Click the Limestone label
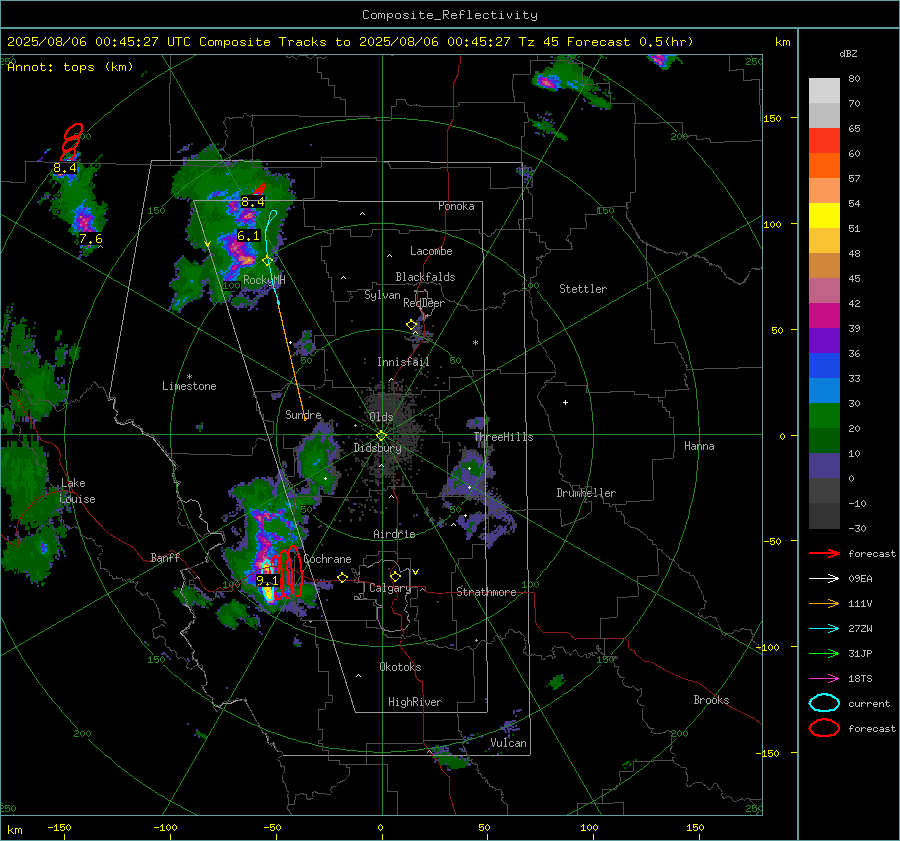The image size is (900, 841). [x=189, y=386]
